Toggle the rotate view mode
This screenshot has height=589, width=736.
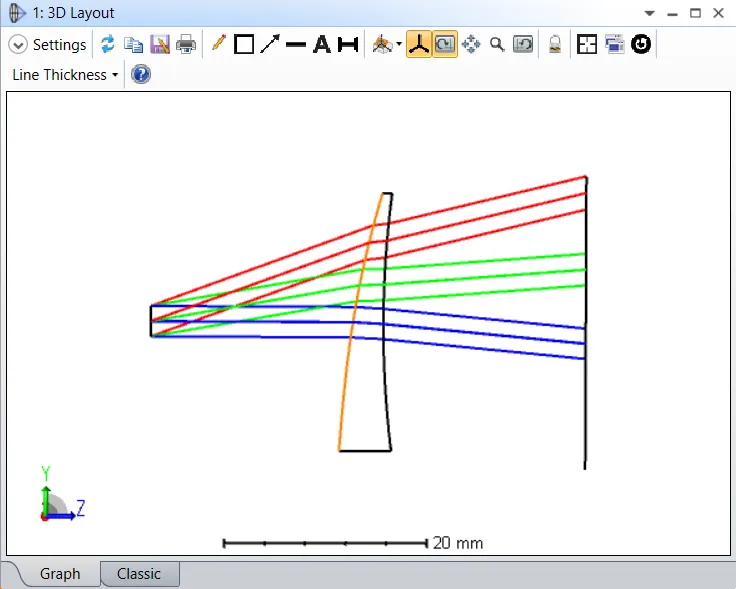click(445, 45)
